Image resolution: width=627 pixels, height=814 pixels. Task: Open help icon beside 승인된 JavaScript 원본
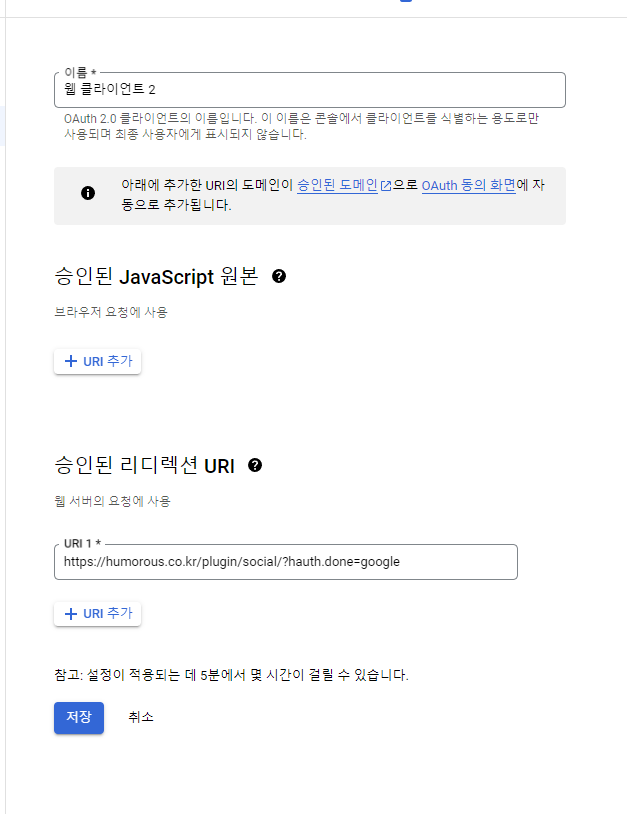(x=279, y=276)
